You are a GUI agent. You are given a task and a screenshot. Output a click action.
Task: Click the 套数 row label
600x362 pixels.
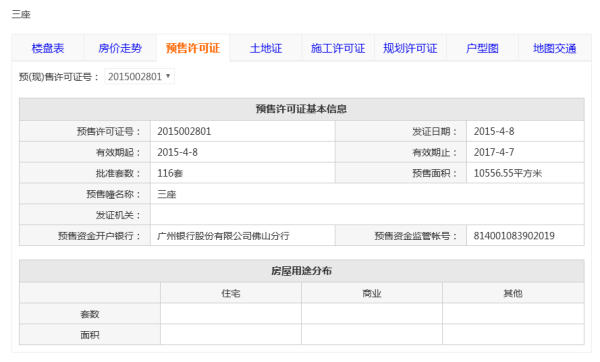(90, 314)
